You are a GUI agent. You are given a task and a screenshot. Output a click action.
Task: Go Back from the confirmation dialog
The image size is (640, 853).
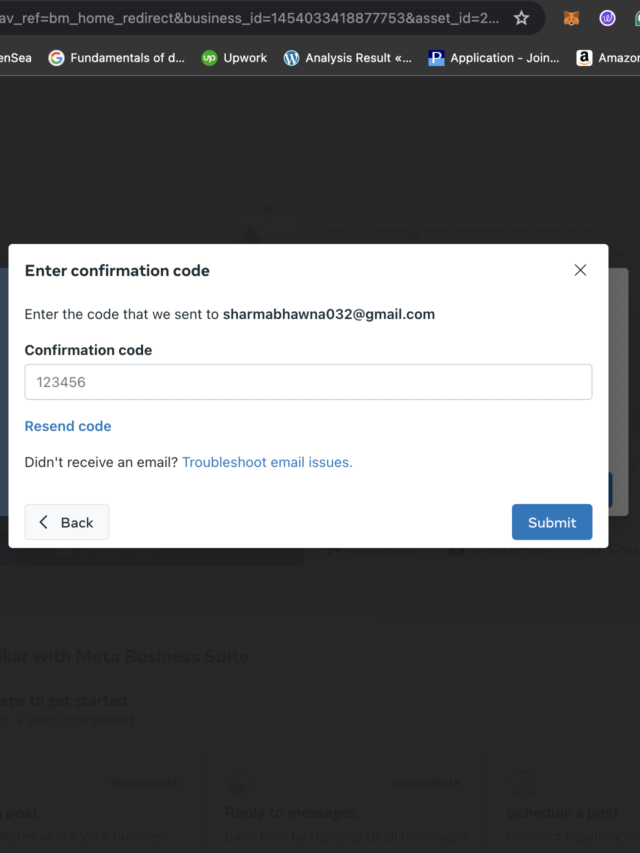pos(67,522)
